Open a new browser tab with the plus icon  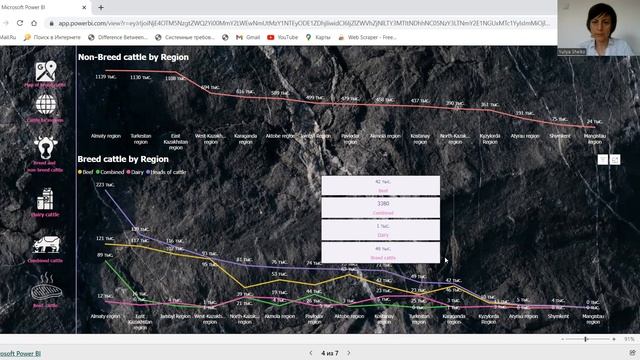click(x=101, y=7)
